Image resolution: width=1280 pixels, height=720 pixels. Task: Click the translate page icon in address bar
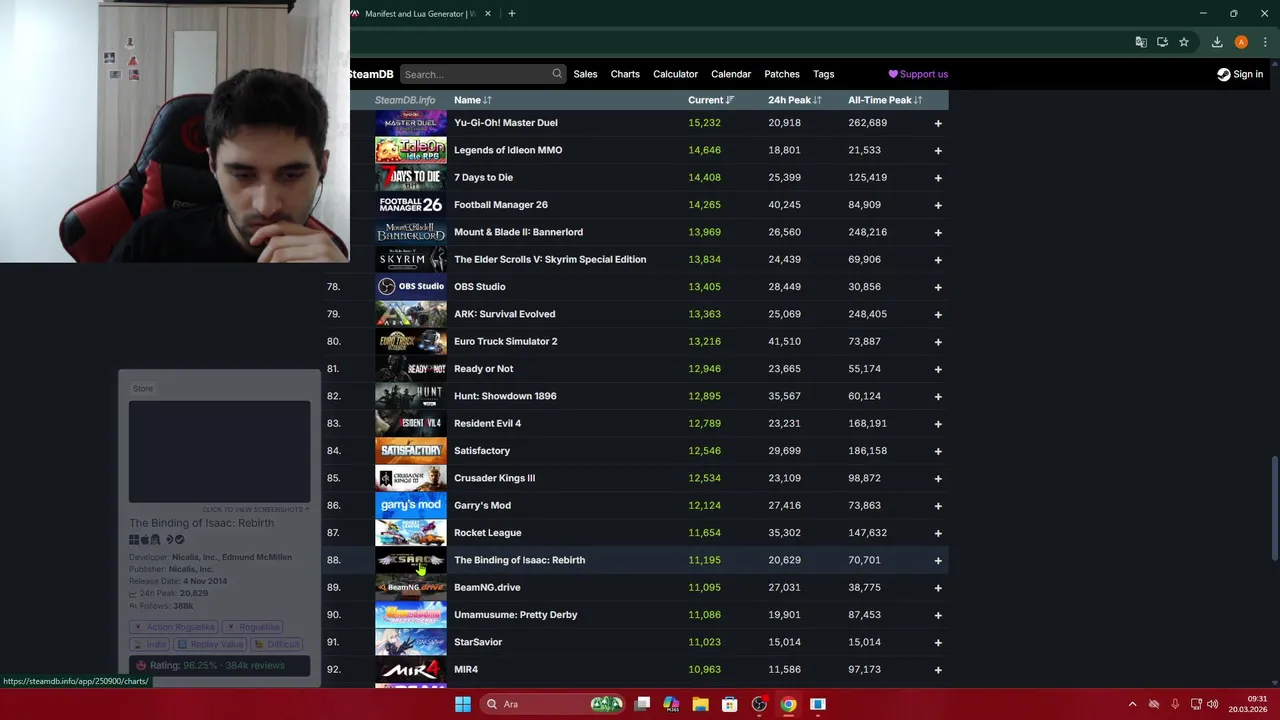[1141, 42]
